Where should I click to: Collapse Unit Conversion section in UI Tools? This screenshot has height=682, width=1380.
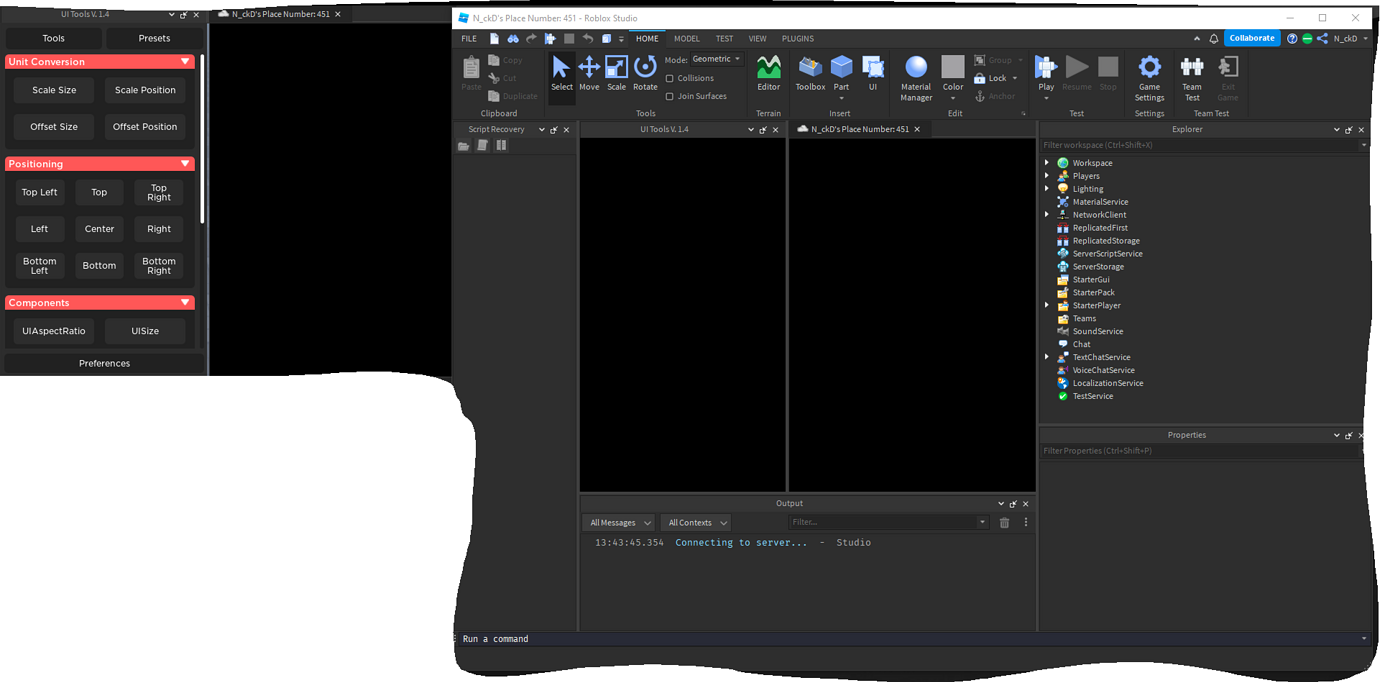185,62
